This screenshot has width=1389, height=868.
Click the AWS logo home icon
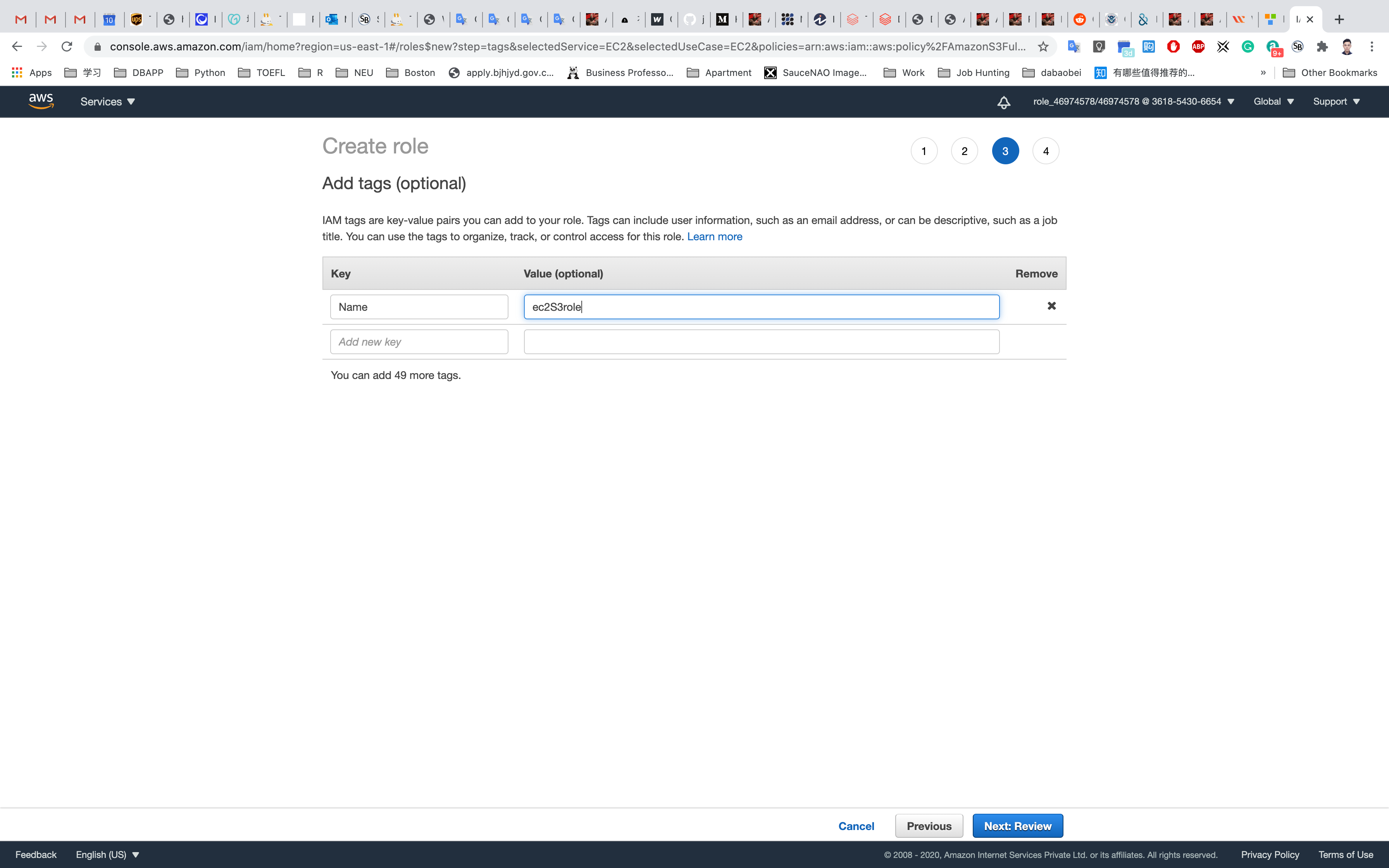(41, 101)
